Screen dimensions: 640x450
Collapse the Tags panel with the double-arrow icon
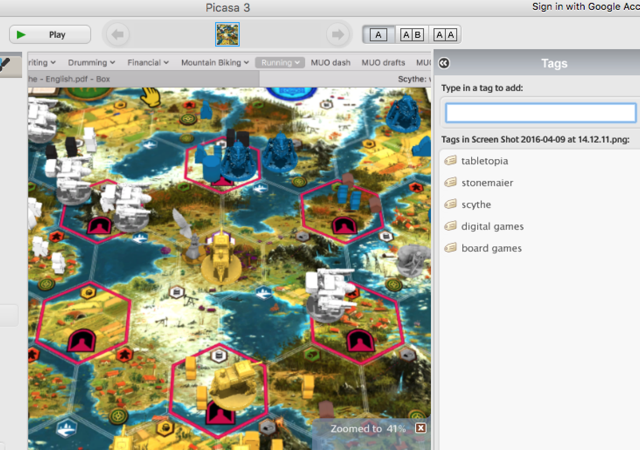point(444,63)
